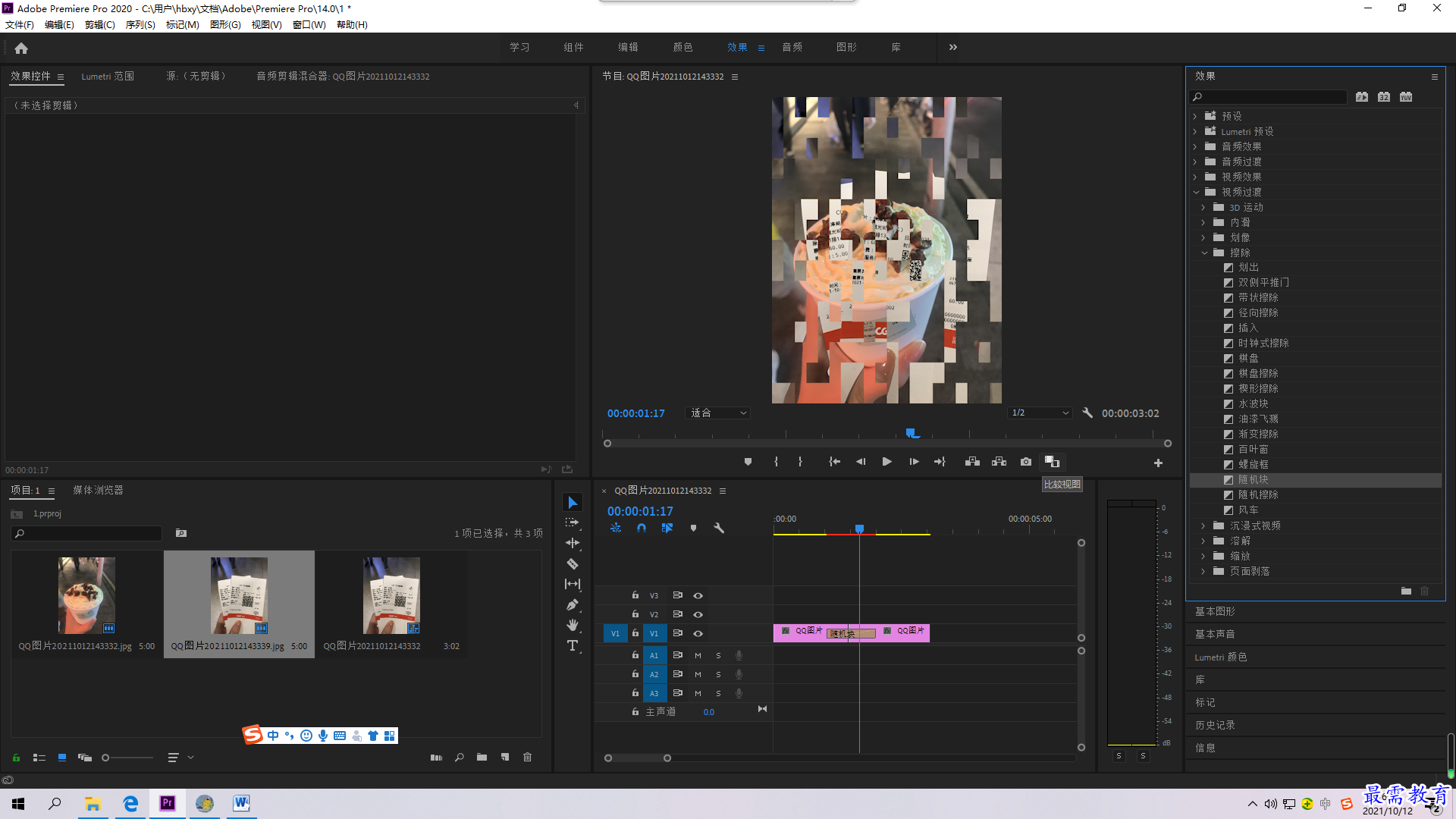Select the Razor tool
Screen dimensions: 1456x819
(573, 563)
